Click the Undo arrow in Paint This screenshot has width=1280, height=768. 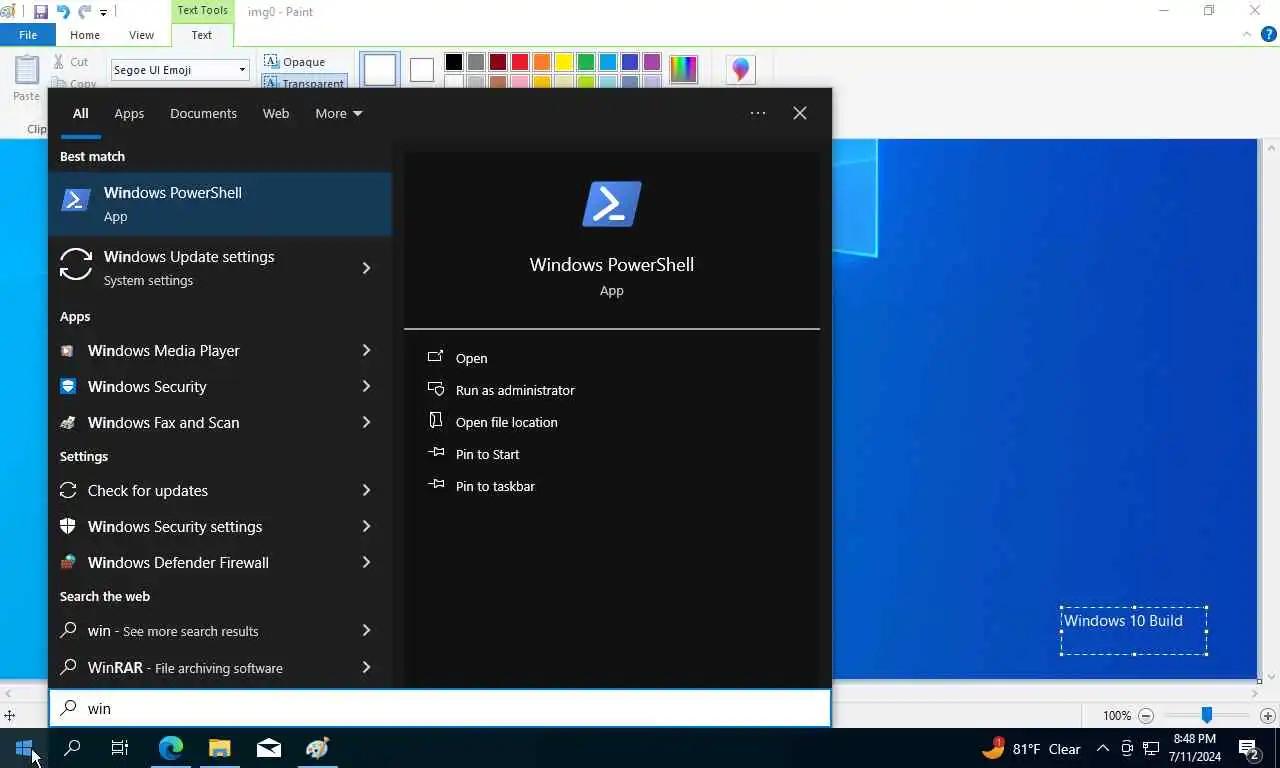point(63,12)
